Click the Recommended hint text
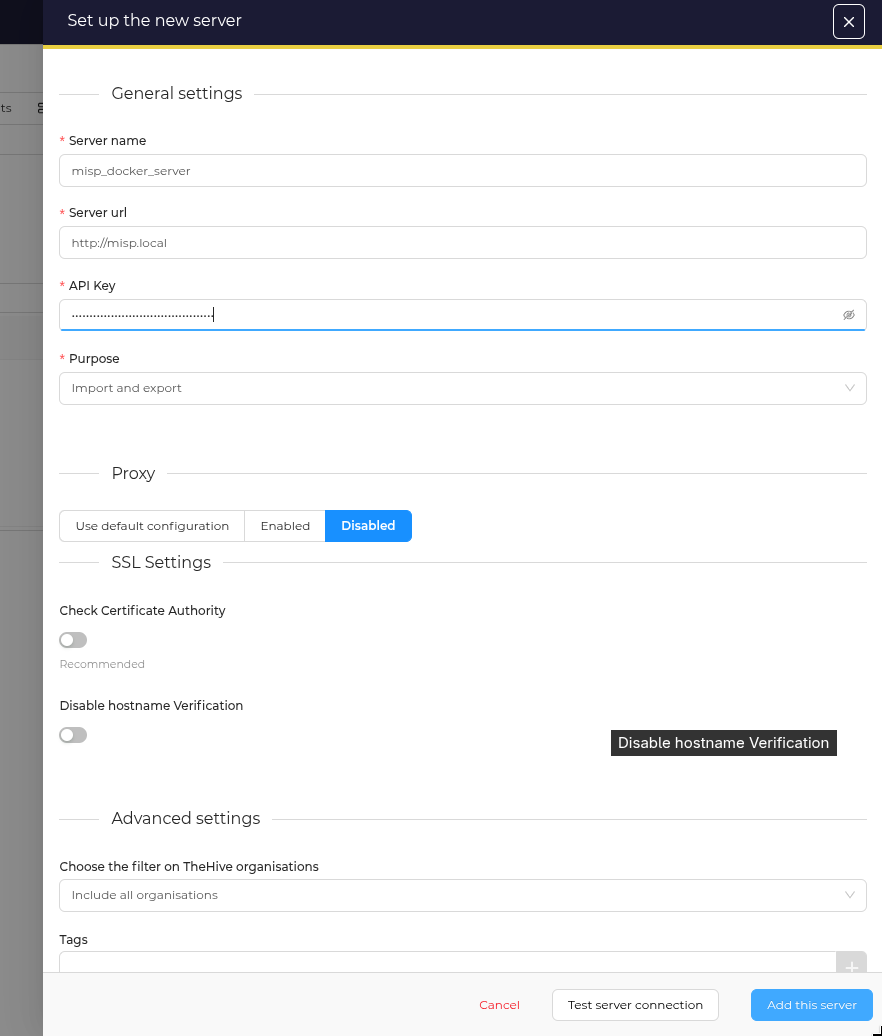This screenshot has height=1036, width=882. coord(102,664)
